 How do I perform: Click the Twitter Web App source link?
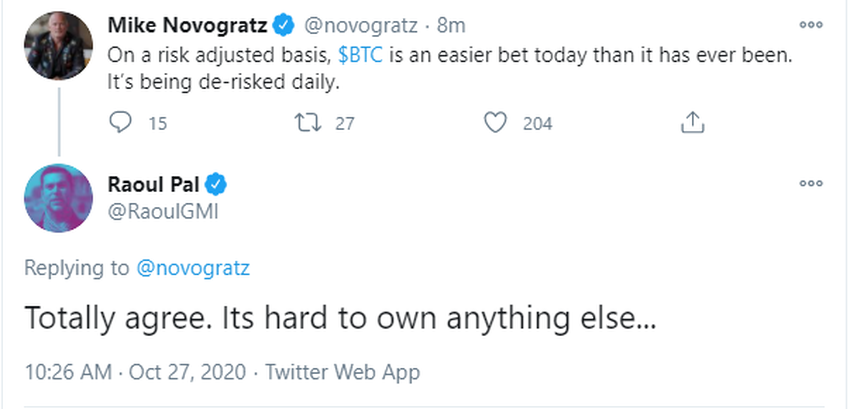(342, 372)
